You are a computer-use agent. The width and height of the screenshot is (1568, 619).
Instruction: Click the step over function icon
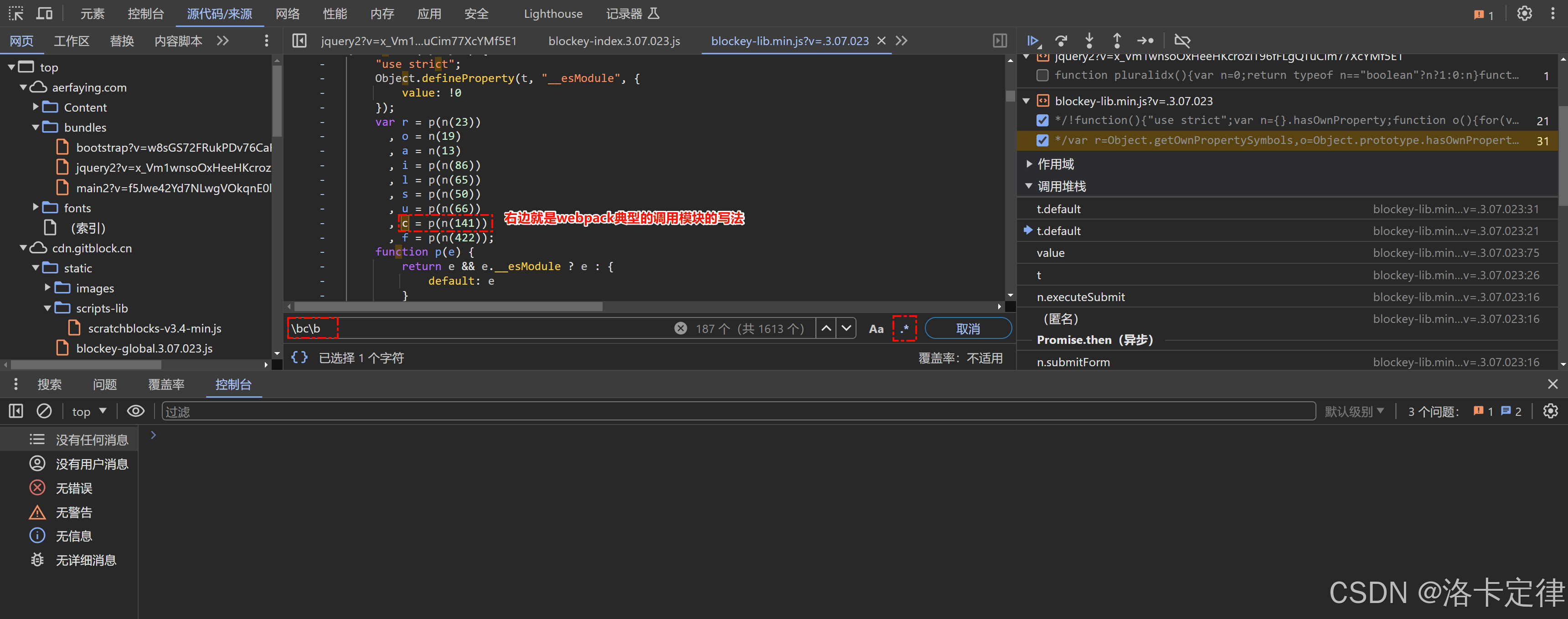(1061, 41)
